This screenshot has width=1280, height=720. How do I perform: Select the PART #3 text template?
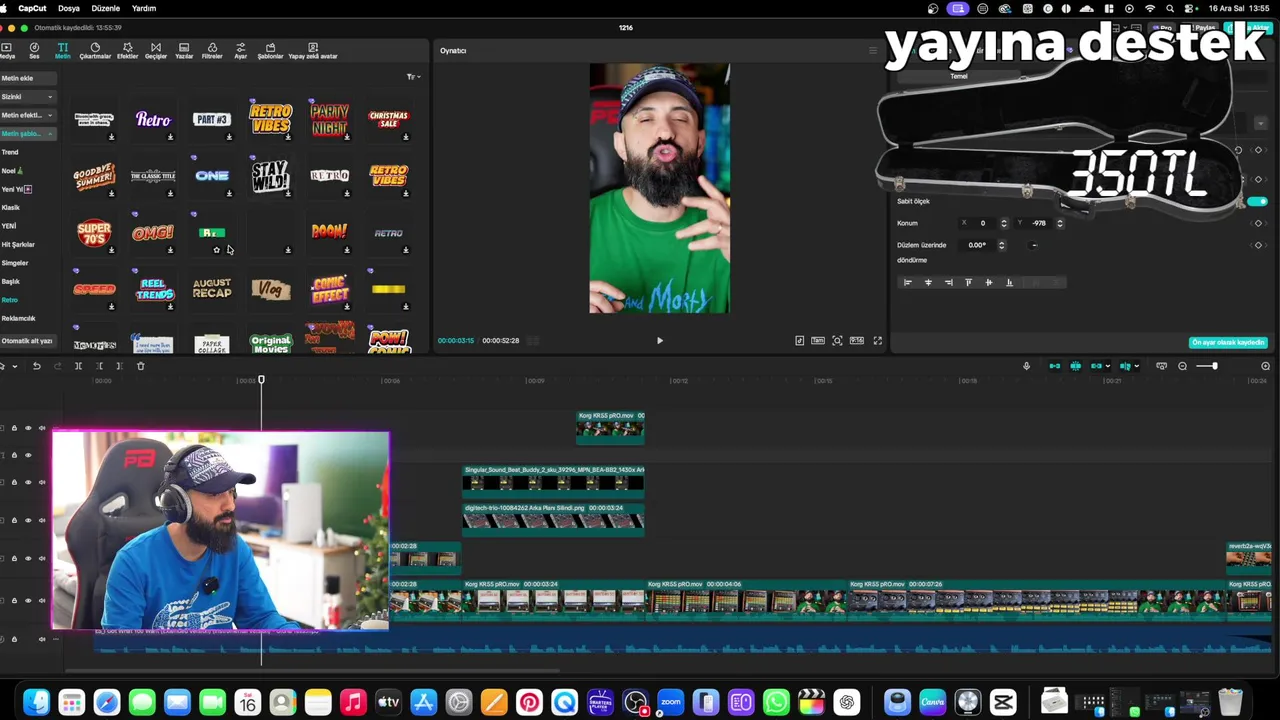pos(211,119)
